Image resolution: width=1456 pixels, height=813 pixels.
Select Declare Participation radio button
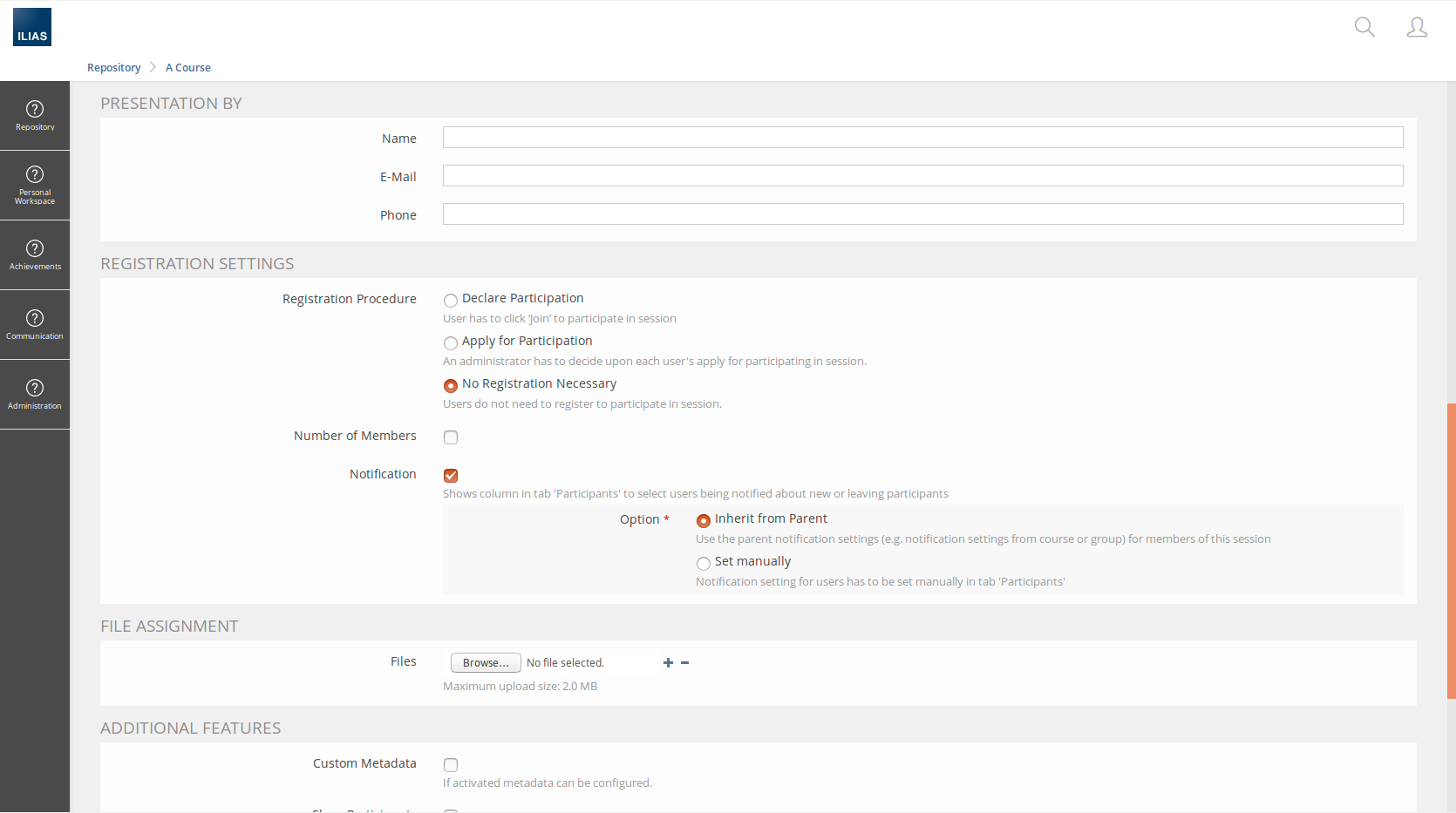click(451, 301)
